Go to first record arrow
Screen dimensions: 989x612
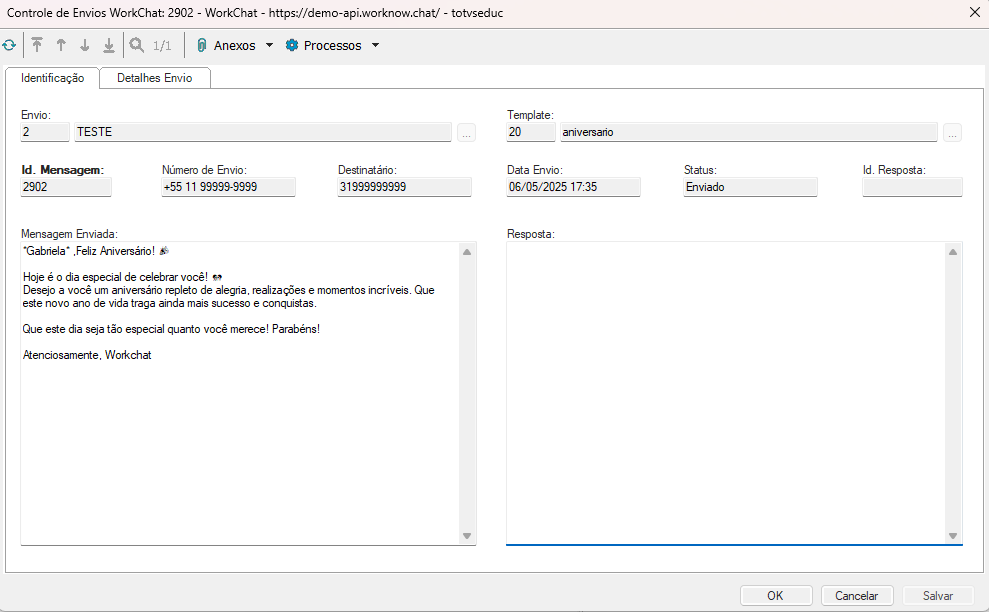(x=37, y=45)
